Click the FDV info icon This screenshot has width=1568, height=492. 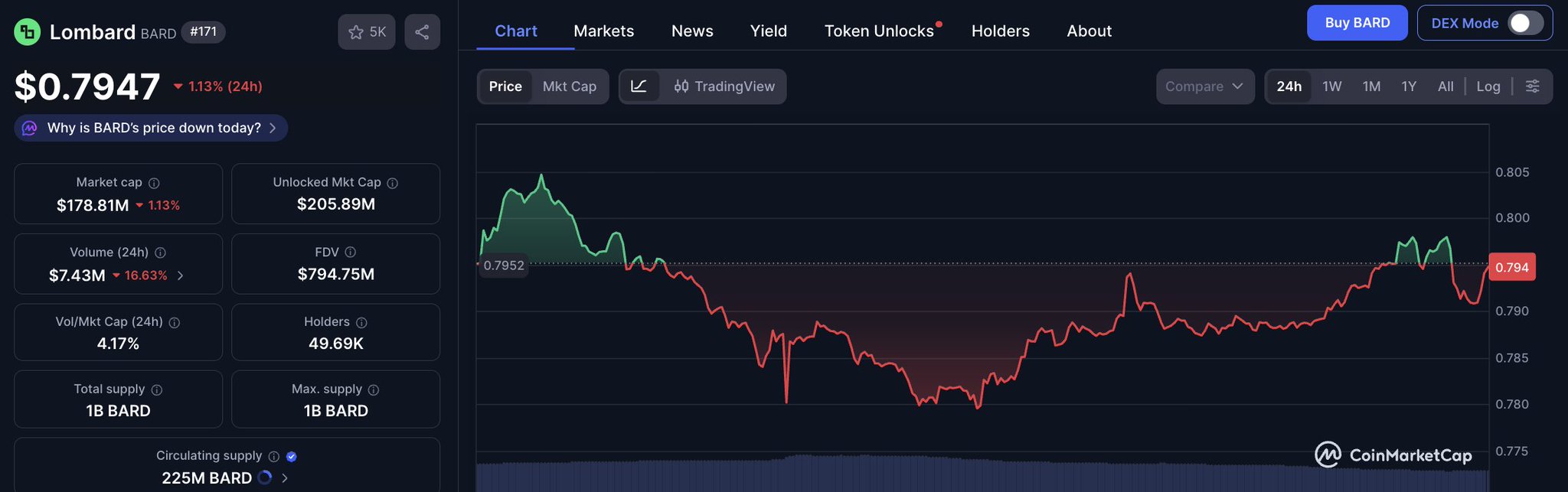[351, 253]
